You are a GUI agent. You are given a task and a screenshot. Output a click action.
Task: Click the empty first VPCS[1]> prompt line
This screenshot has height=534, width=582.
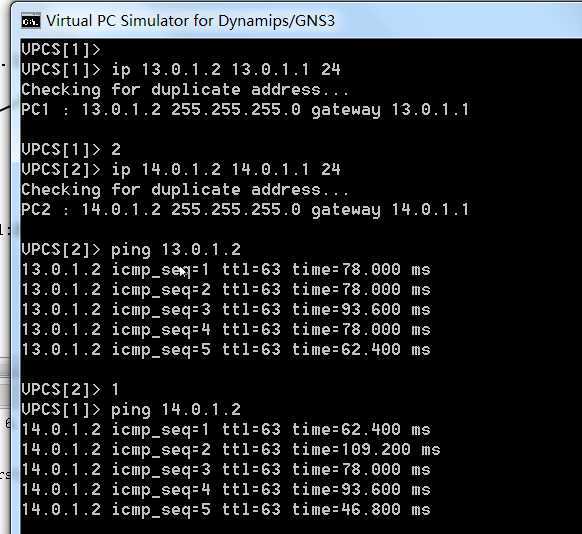coord(61,49)
